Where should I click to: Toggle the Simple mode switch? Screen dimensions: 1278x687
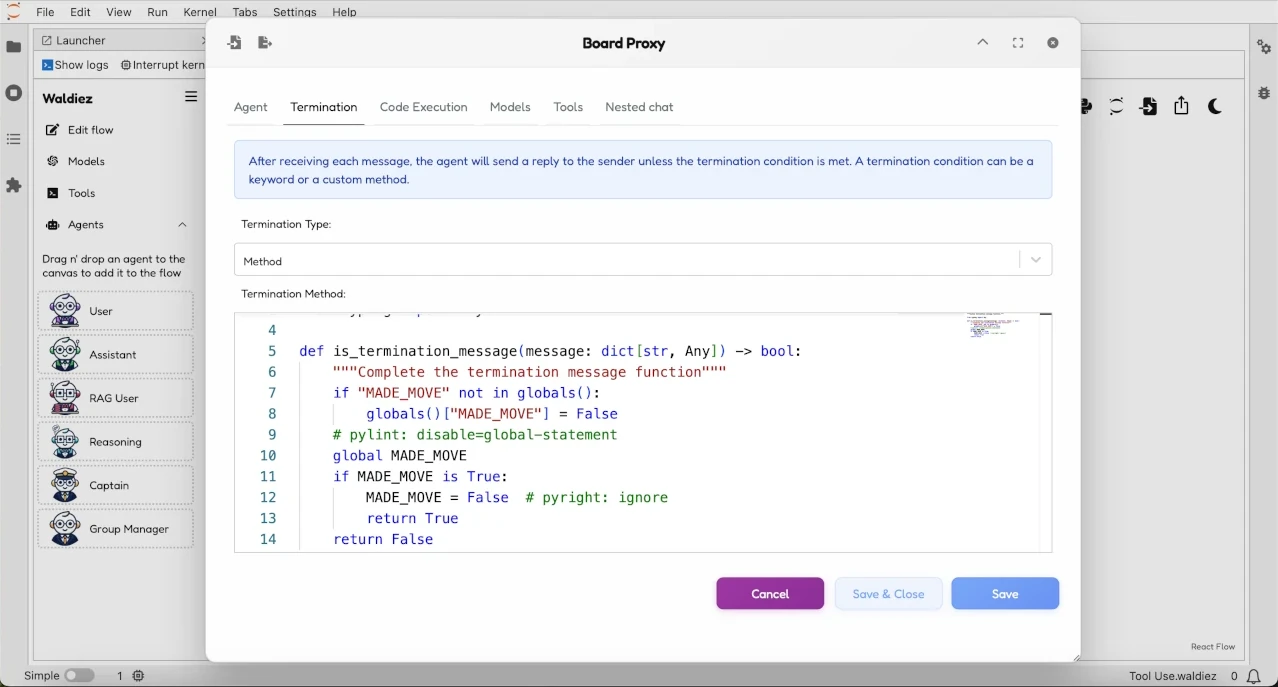(x=80, y=675)
